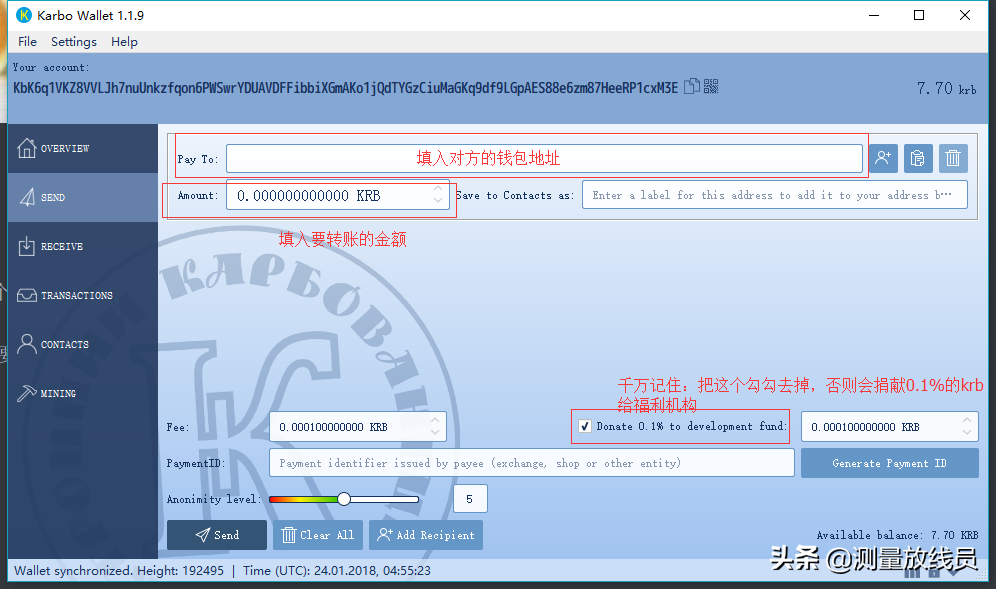This screenshot has height=589, width=996.
Task: Click the account address starting with KbK6q1VKZ8
Action: (346, 88)
